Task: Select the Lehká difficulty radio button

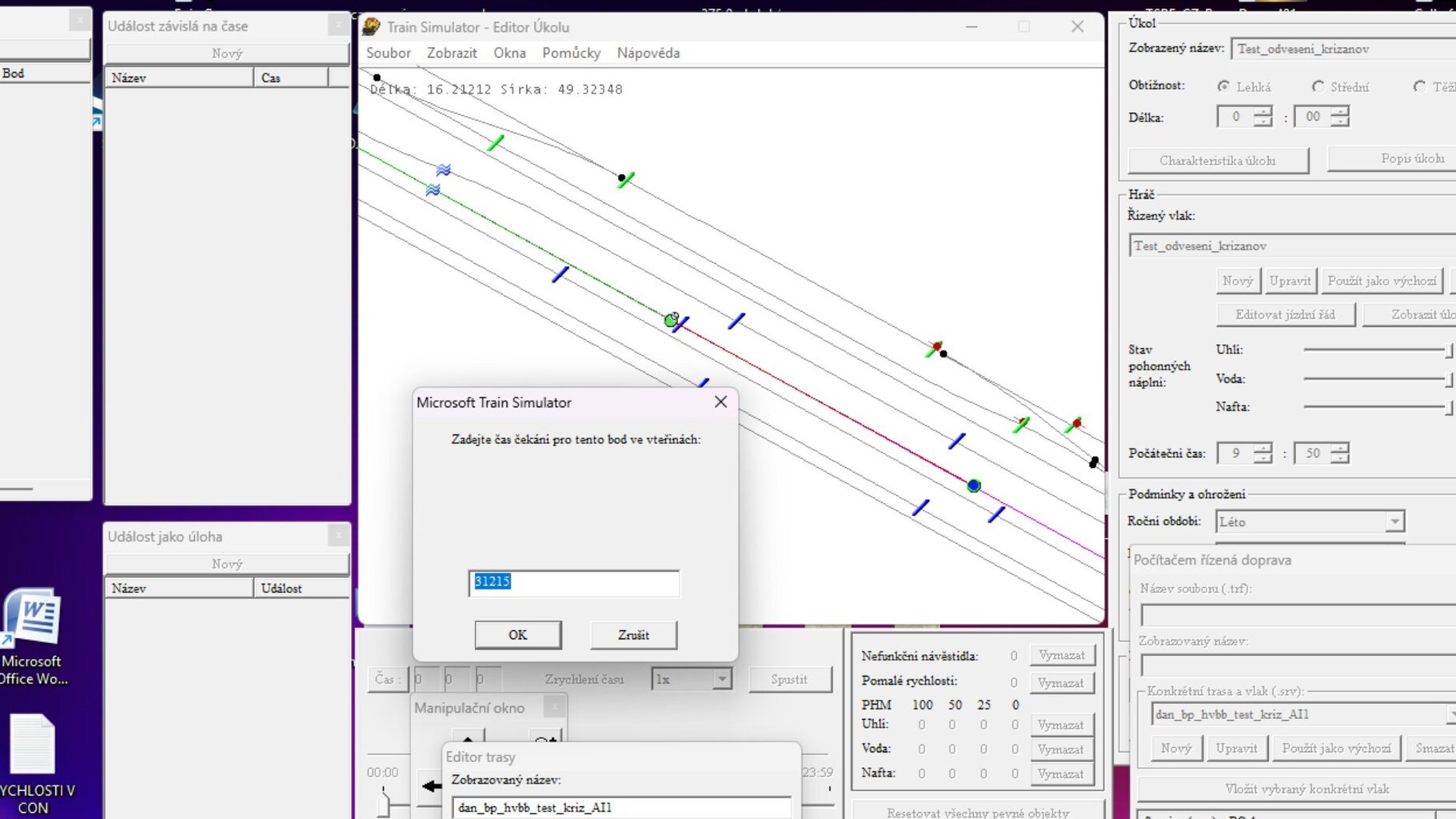Action: click(1223, 86)
